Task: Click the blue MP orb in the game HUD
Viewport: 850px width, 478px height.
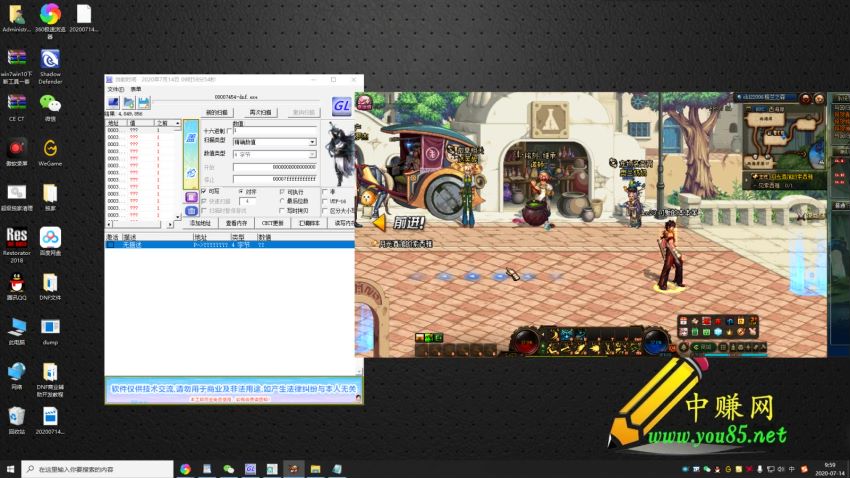Action: coord(655,341)
